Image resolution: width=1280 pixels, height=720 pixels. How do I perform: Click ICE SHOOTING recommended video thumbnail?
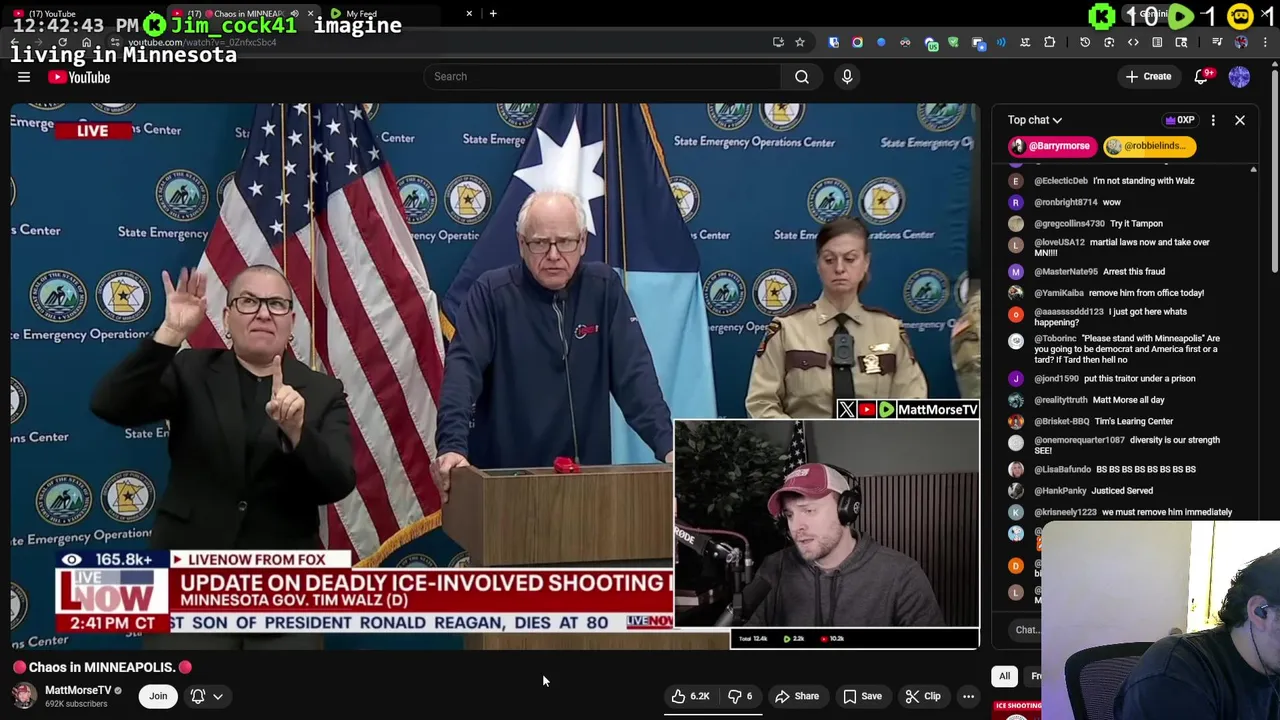pos(1018,710)
